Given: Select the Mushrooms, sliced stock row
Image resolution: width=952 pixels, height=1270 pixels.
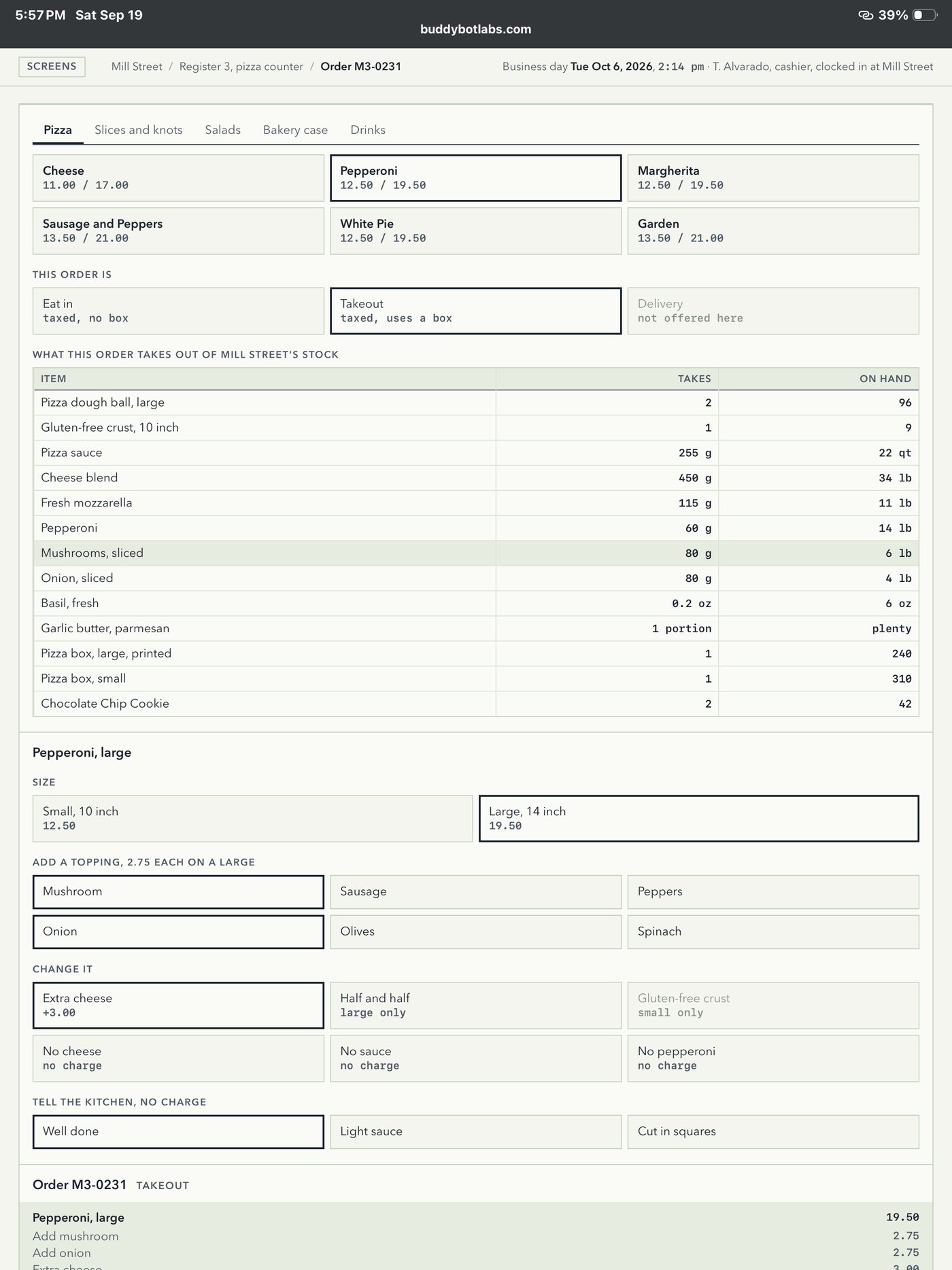Looking at the screenshot, I should click(x=476, y=553).
